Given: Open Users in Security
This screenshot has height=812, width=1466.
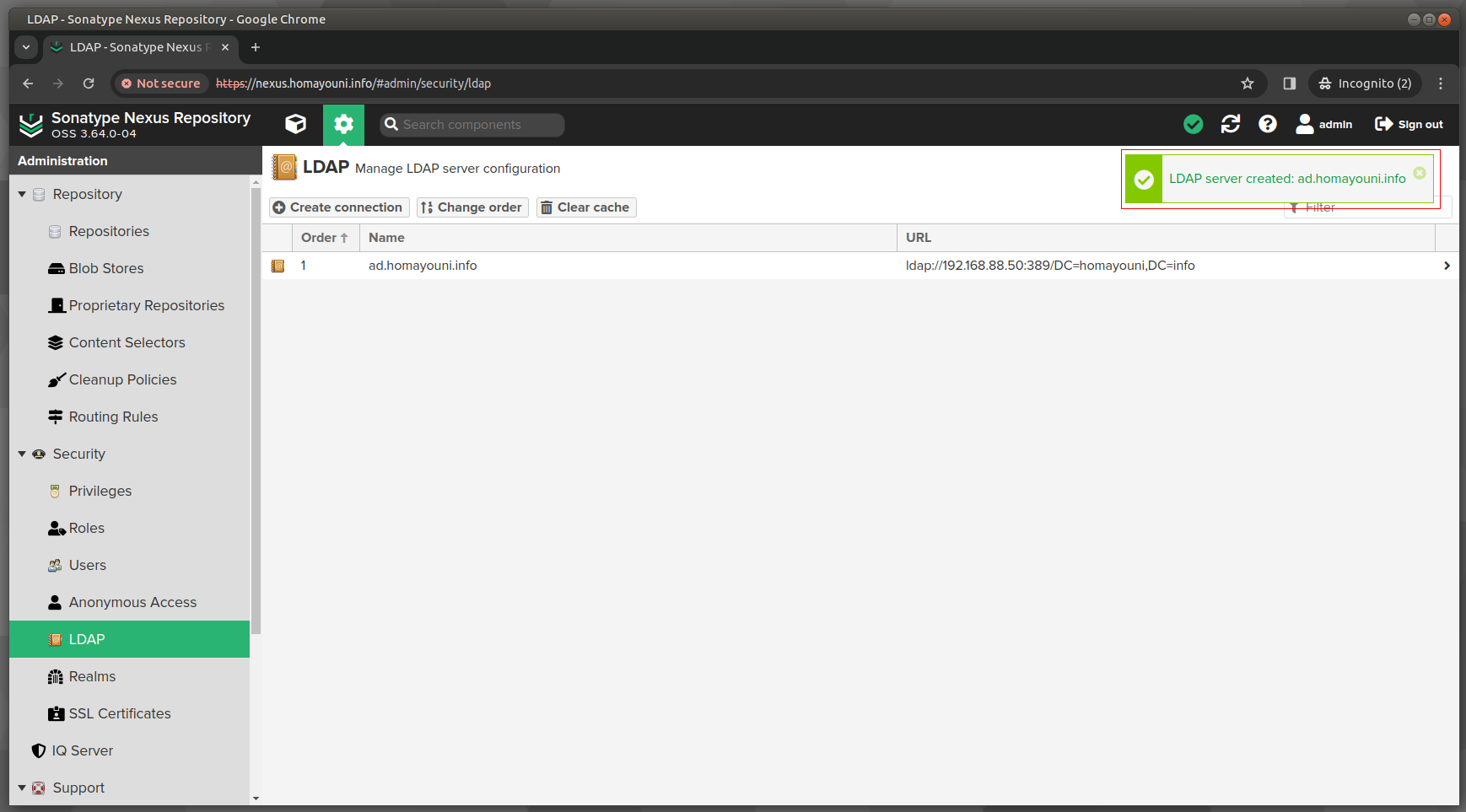Looking at the screenshot, I should click(88, 565).
